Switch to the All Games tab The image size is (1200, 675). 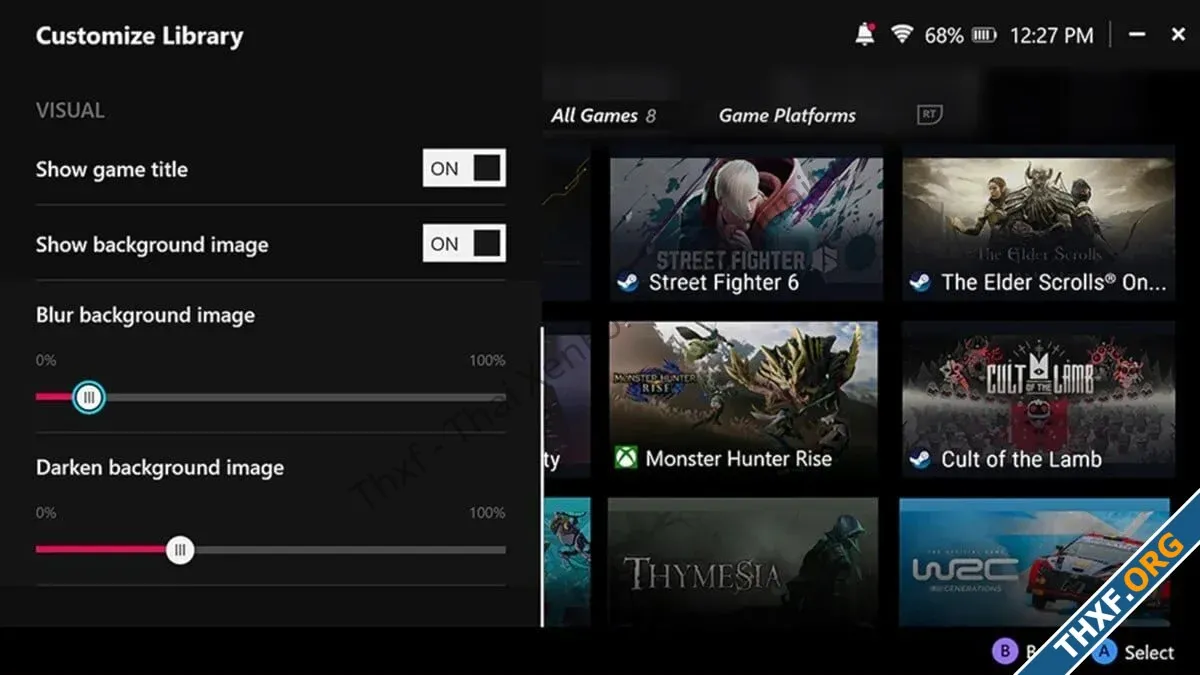pos(603,116)
